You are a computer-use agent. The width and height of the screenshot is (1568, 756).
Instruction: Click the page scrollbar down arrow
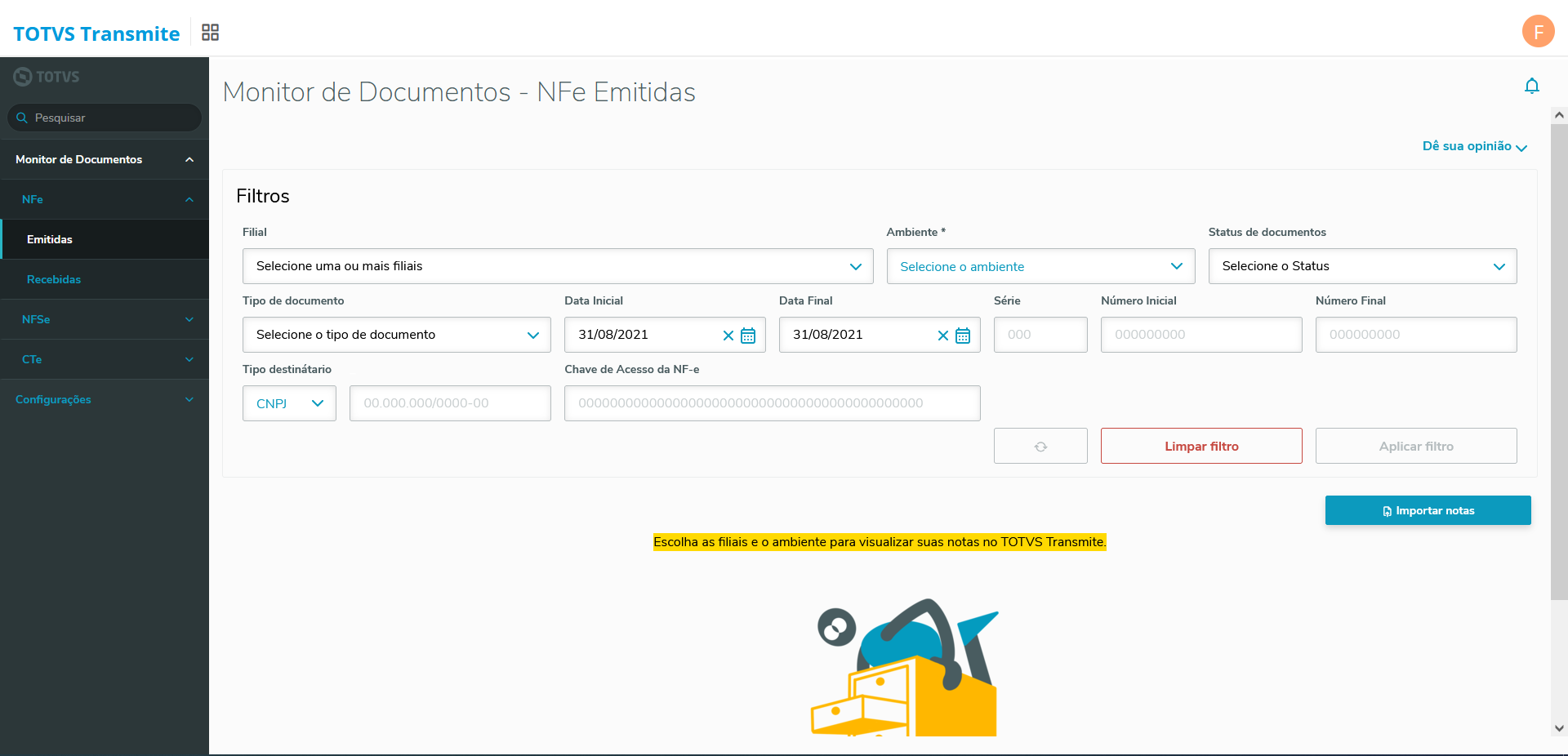[1559, 728]
